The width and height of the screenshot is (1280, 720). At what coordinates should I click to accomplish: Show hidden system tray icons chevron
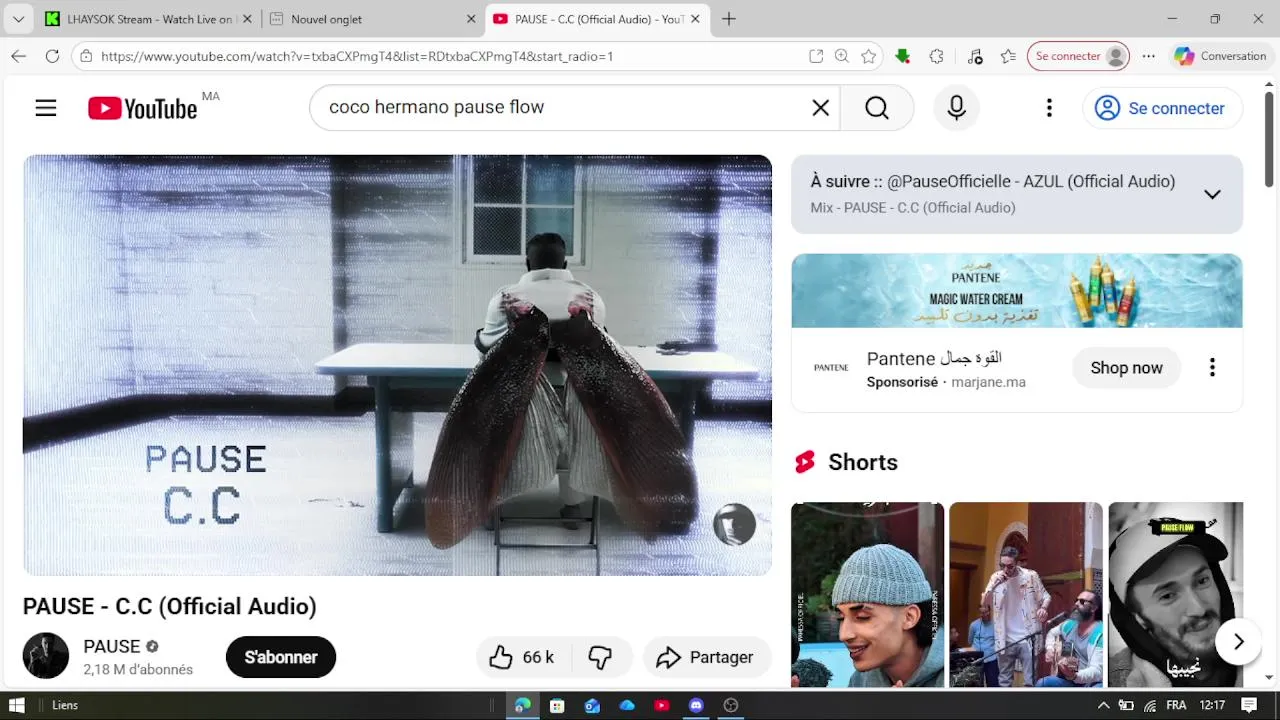coord(1104,705)
